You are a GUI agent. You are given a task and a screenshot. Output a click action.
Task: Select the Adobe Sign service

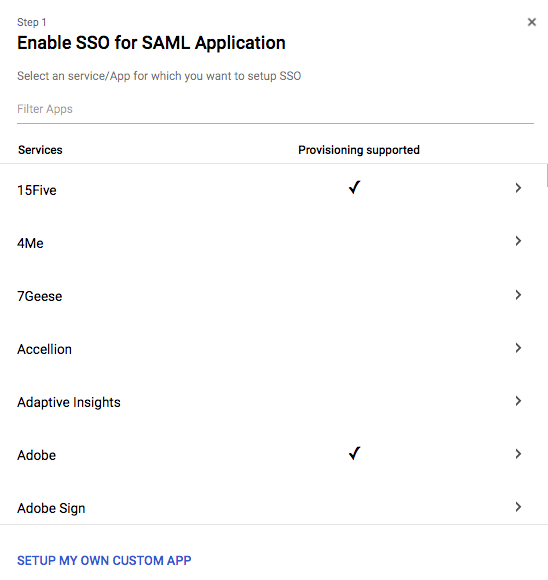pyautogui.click(x=51, y=508)
